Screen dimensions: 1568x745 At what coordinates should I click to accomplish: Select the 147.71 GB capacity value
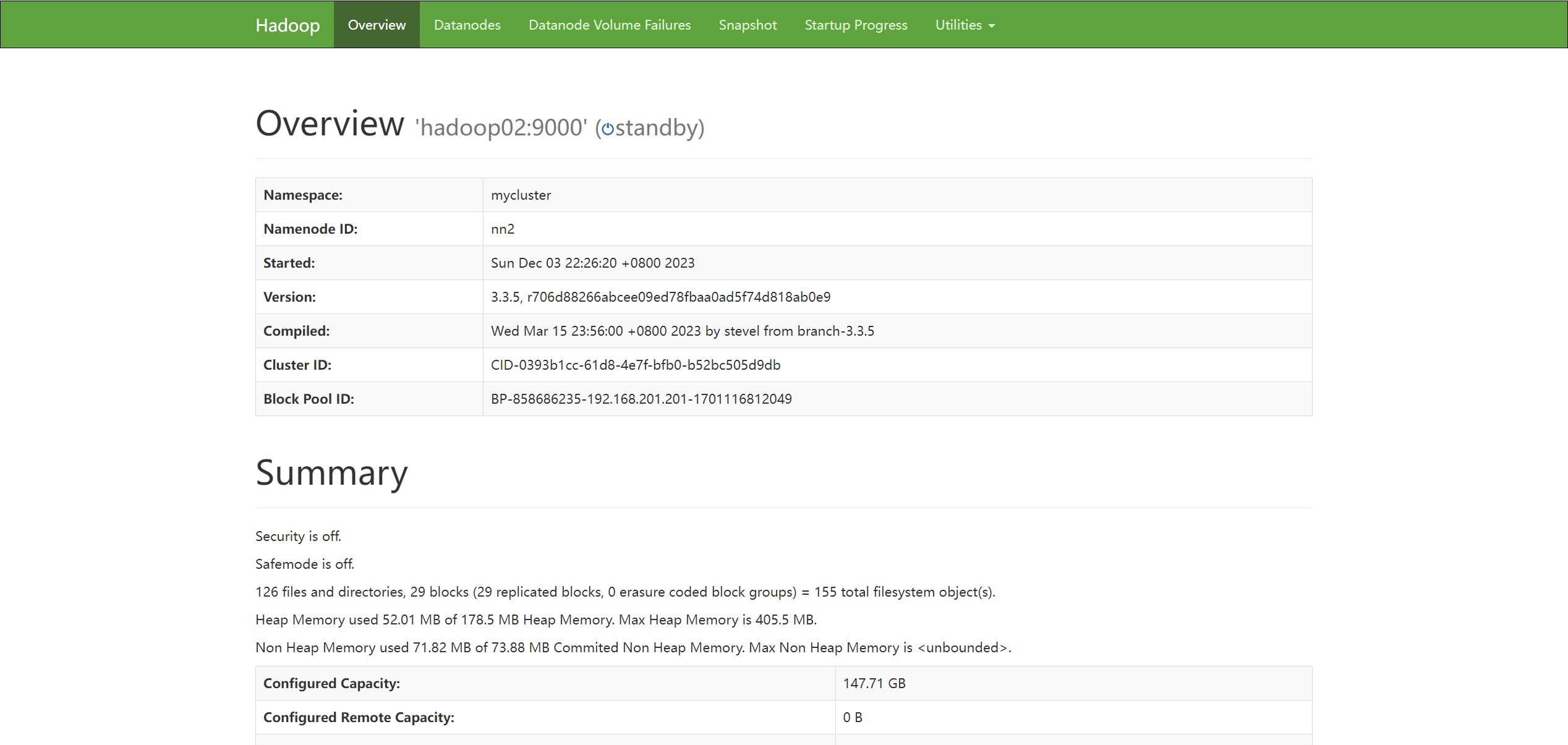(x=874, y=683)
